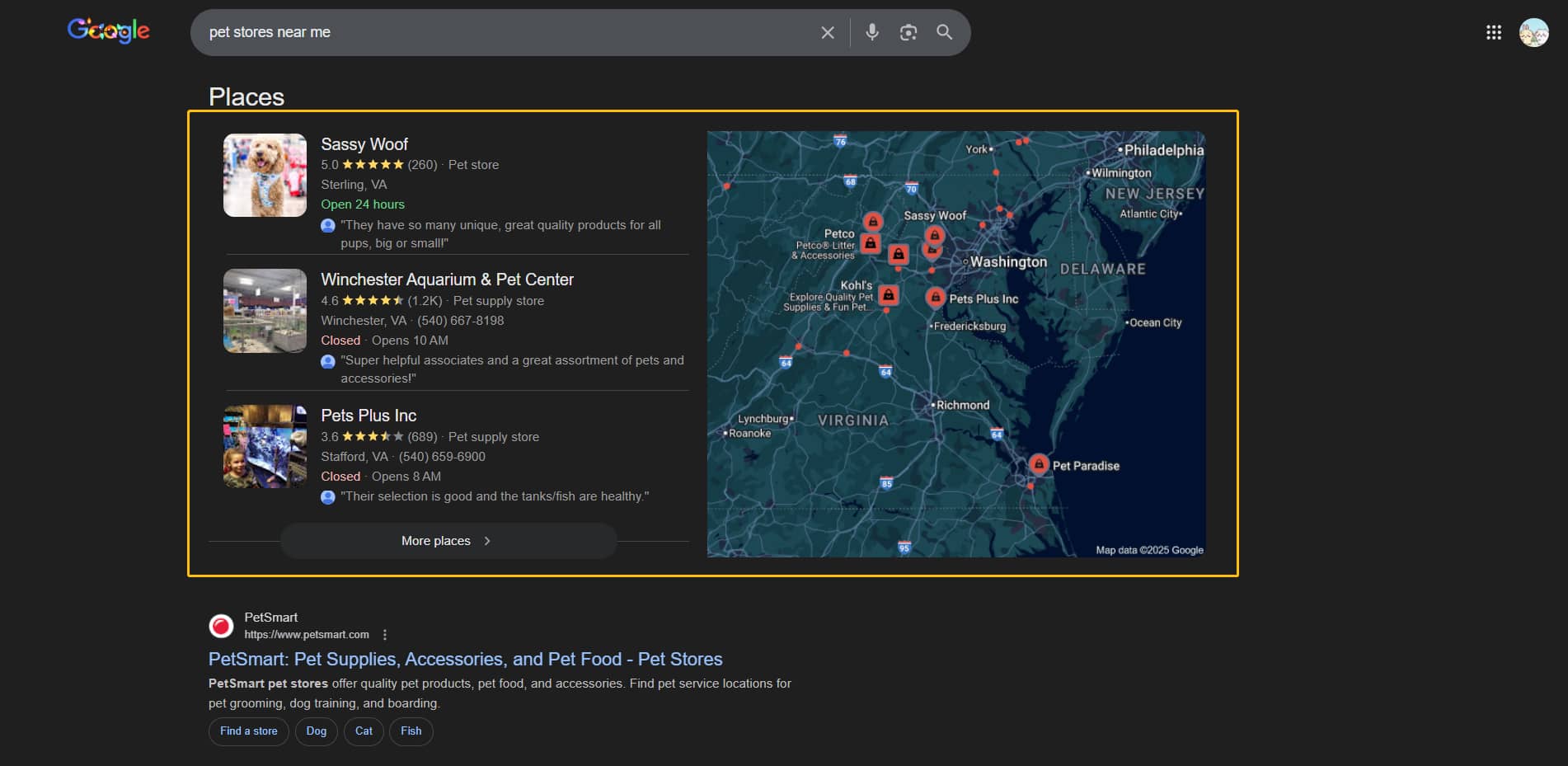The height and width of the screenshot is (766, 1568).
Task: Open the Sassy Woof listing
Action: coord(364,143)
